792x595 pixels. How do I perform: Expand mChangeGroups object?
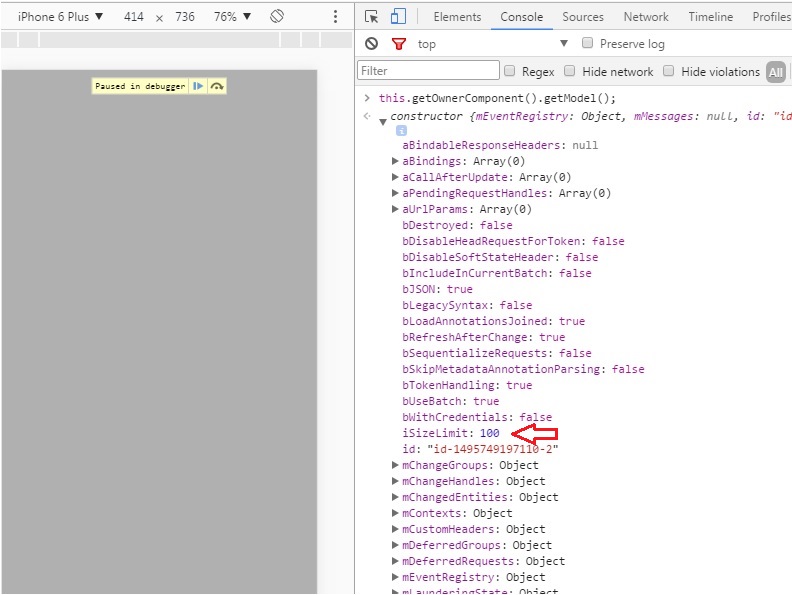point(395,465)
